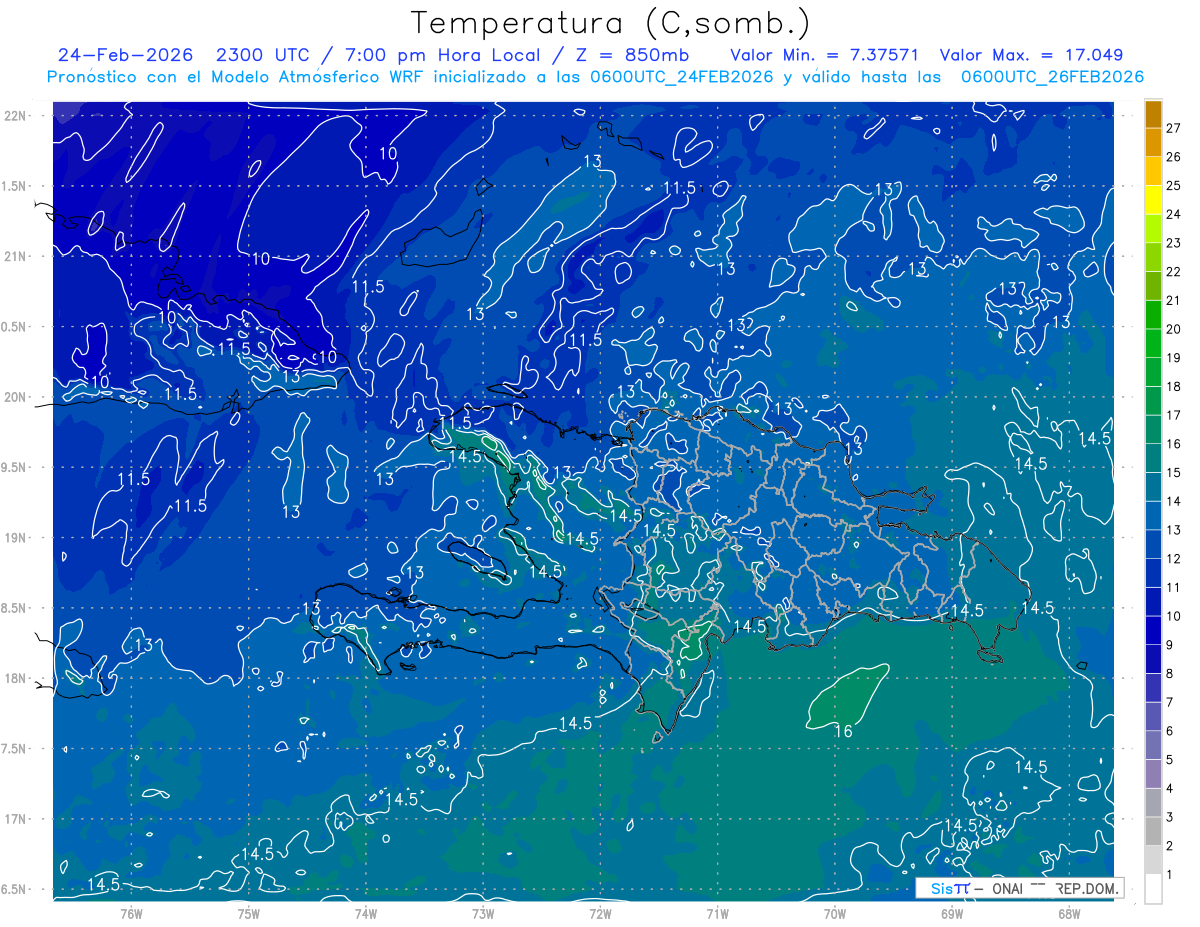Screen dimensions: 1200x927
Task: Pick the purple colorbar swatch between 4 and 5
Action: (x=1153, y=774)
